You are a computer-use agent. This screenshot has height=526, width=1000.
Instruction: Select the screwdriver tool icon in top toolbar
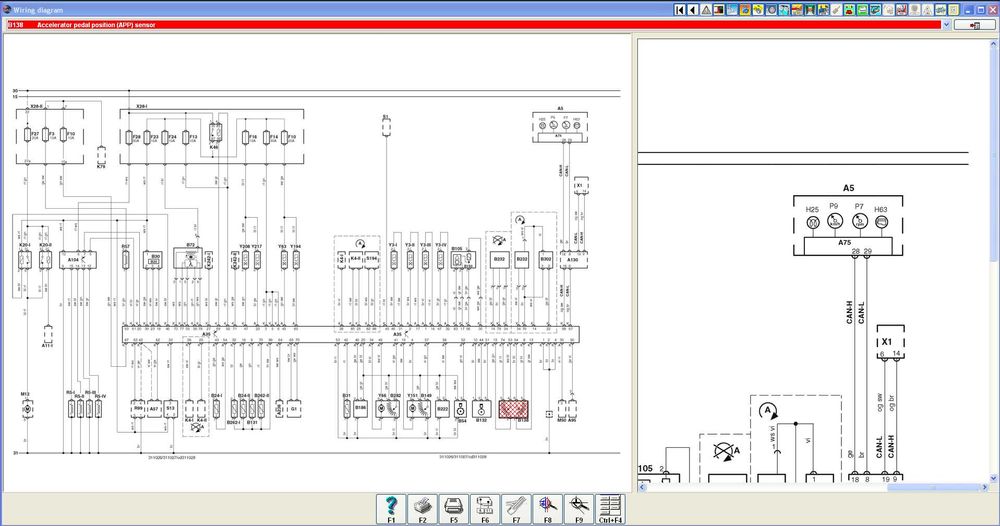point(836,10)
